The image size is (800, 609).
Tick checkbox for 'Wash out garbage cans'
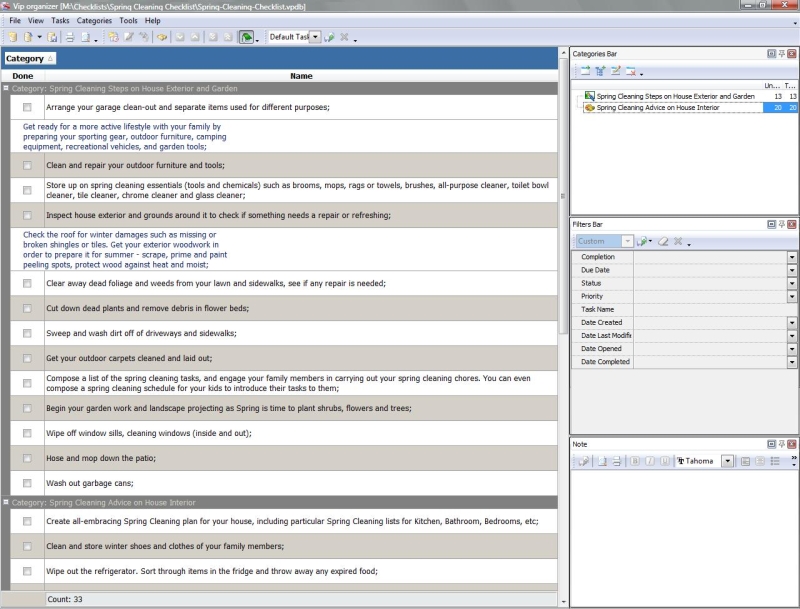pyautogui.click(x=27, y=482)
